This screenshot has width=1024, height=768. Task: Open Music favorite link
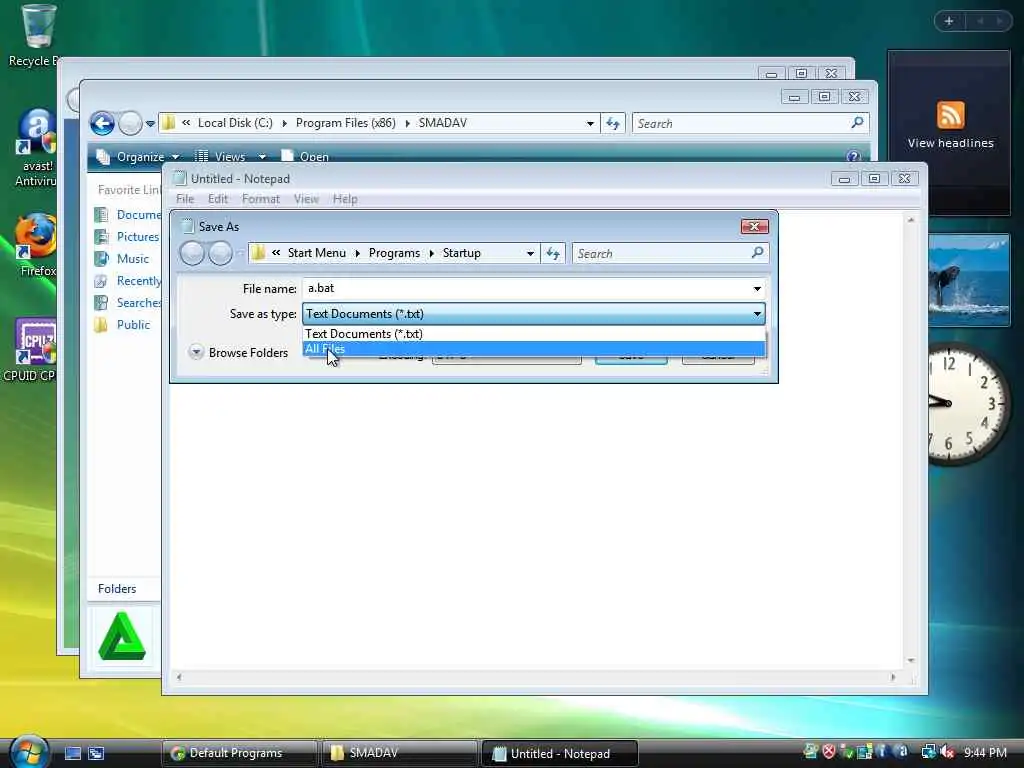point(122,259)
